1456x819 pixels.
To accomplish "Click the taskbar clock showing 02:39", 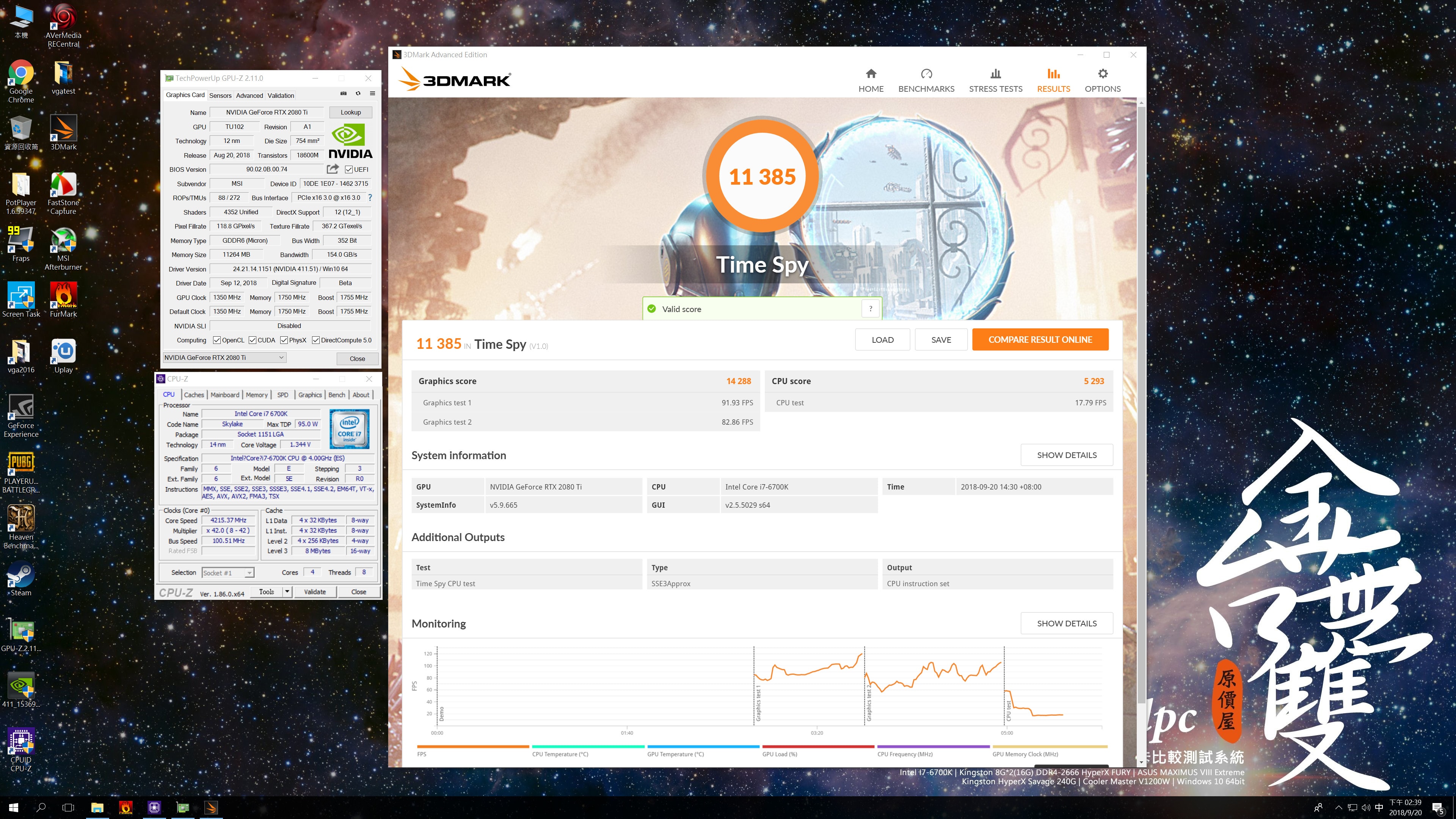I will [1405, 808].
